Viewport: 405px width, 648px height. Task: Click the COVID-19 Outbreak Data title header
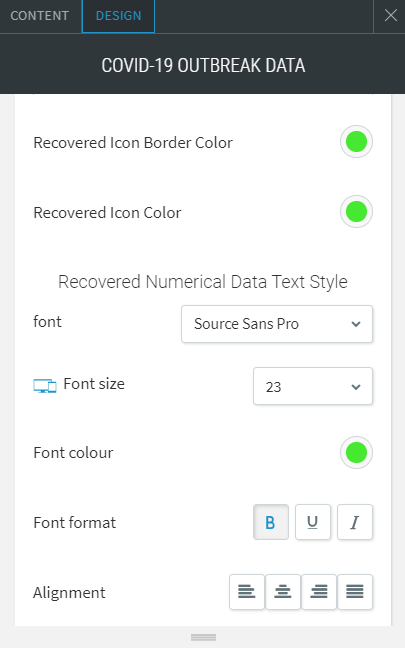click(x=203, y=65)
